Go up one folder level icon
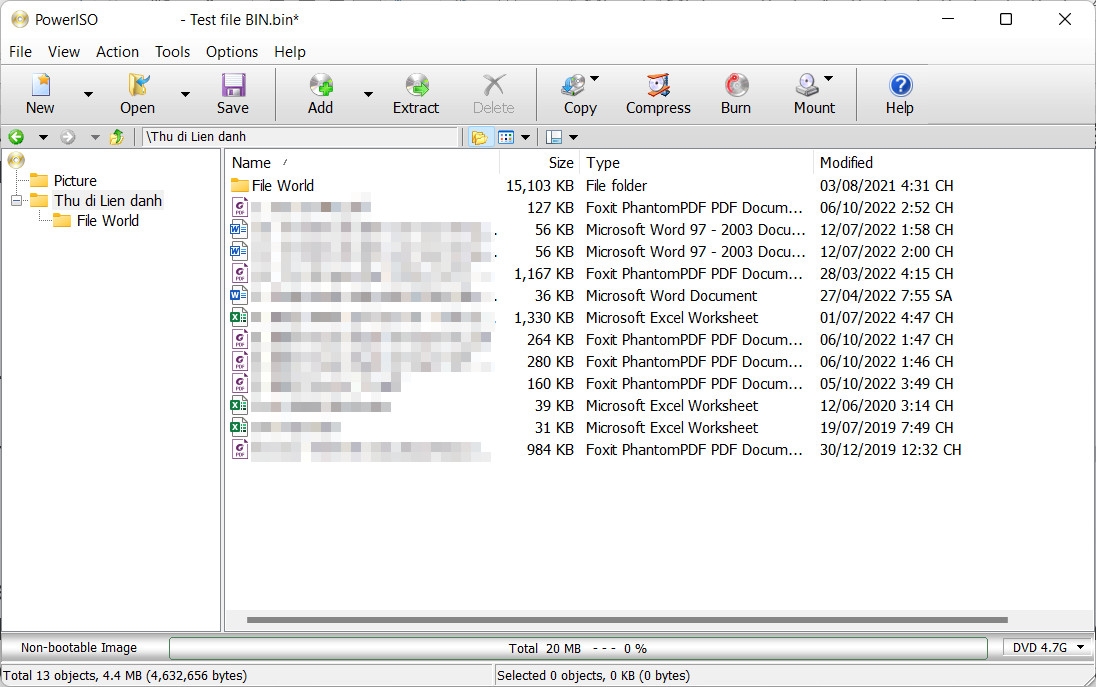Image resolution: width=1096 pixels, height=687 pixels. [117, 137]
